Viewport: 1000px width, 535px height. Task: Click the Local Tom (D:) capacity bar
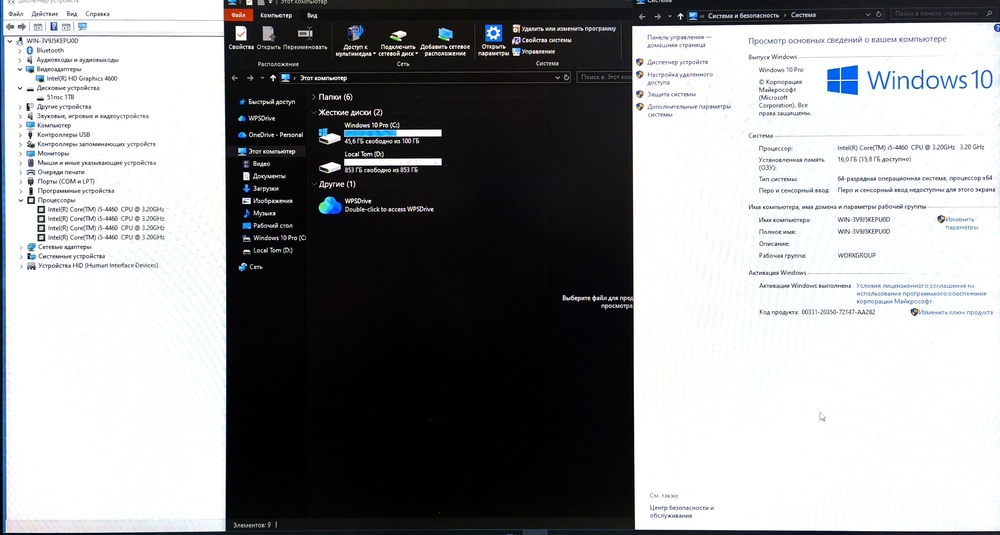[x=393, y=163]
